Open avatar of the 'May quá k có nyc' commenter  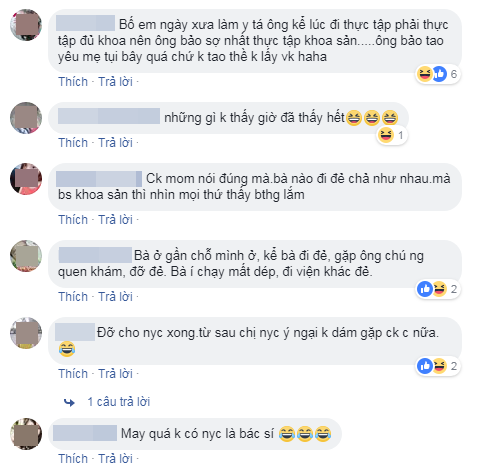pos(26,434)
